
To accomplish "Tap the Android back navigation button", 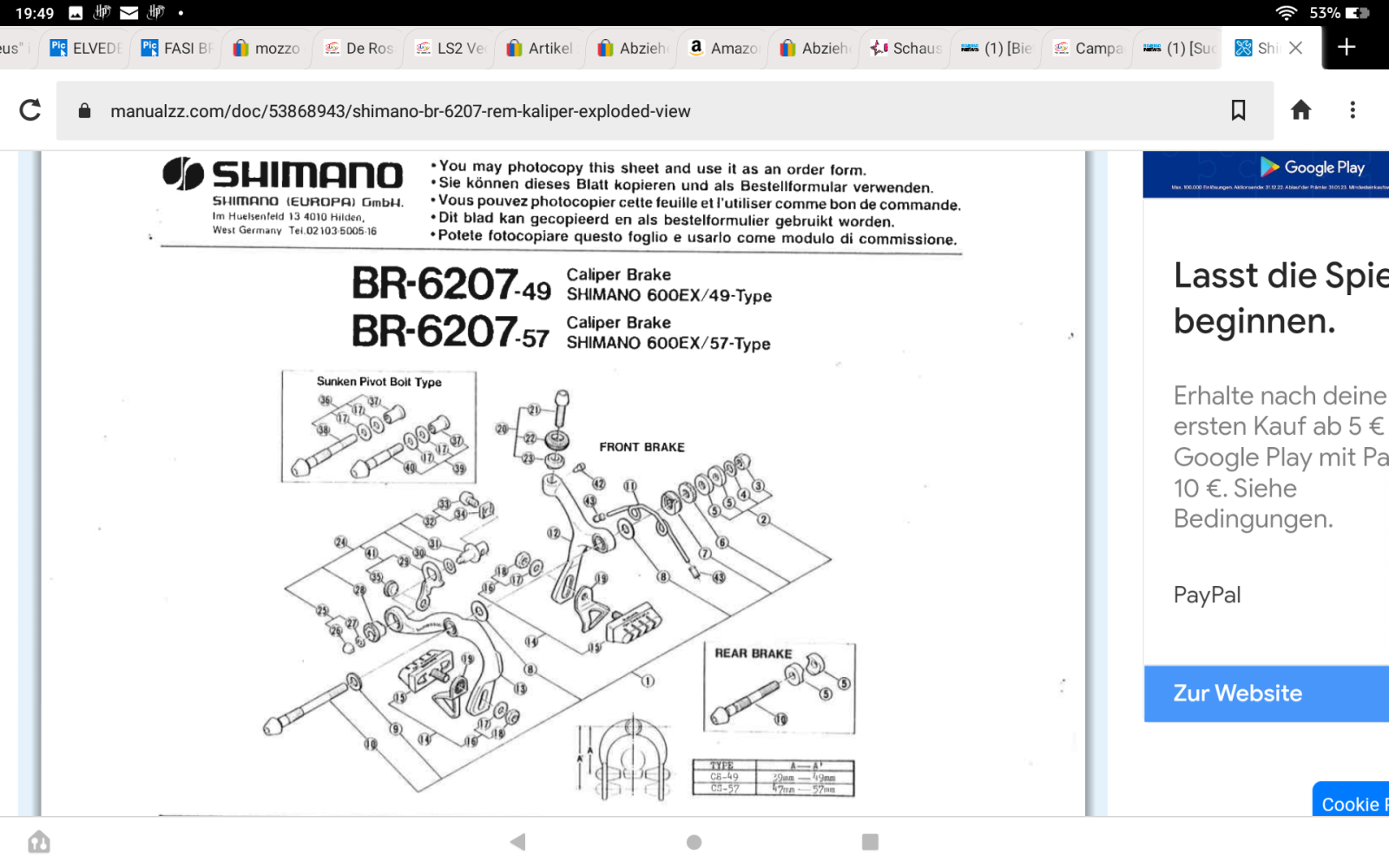I will [518, 841].
